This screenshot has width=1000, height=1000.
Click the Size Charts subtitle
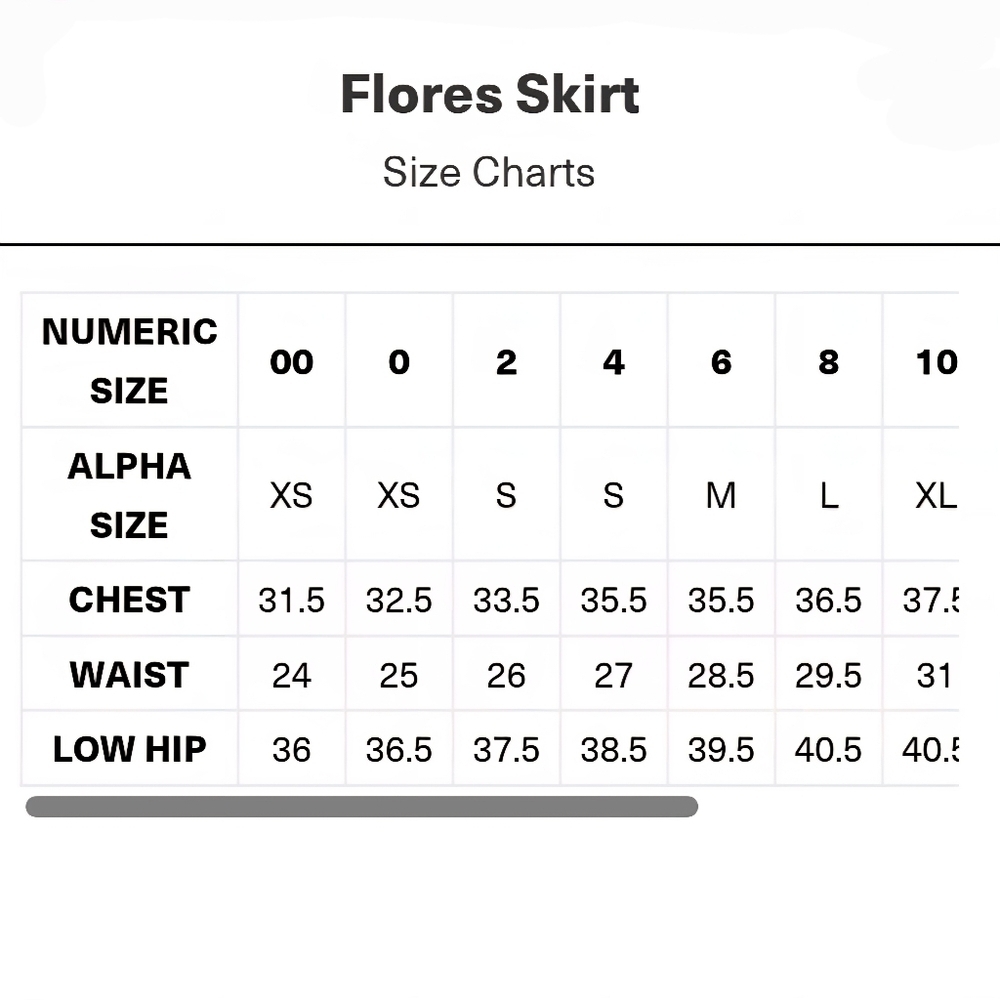click(489, 172)
